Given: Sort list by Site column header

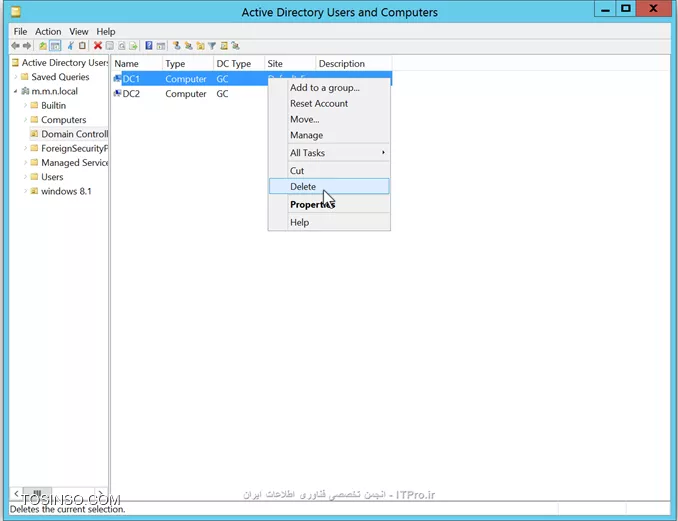Looking at the screenshot, I should (x=290, y=64).
